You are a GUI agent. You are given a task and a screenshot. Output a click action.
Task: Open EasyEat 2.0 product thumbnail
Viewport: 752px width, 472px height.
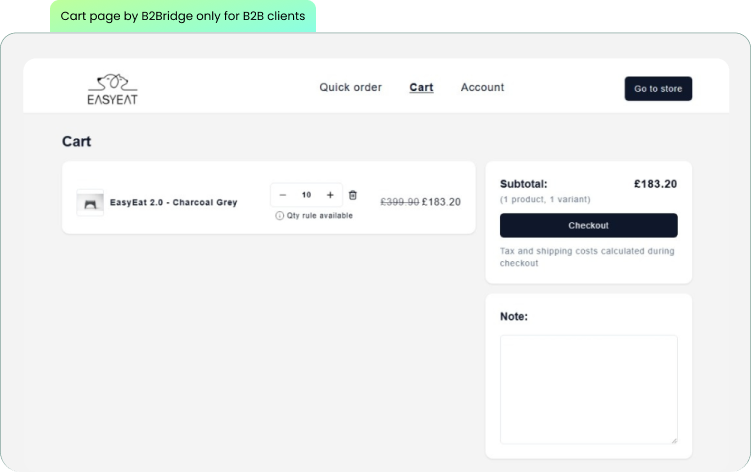(90, 202)
